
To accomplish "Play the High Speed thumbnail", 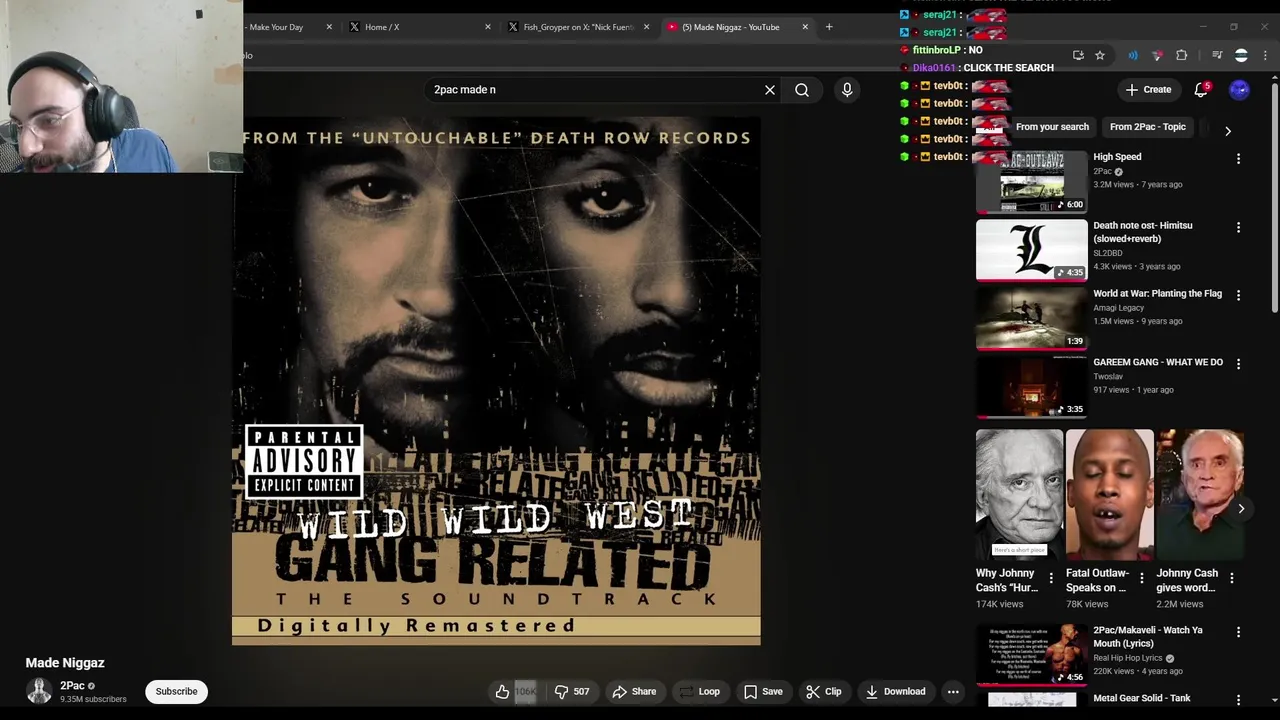I will [x=1031, y=181].
